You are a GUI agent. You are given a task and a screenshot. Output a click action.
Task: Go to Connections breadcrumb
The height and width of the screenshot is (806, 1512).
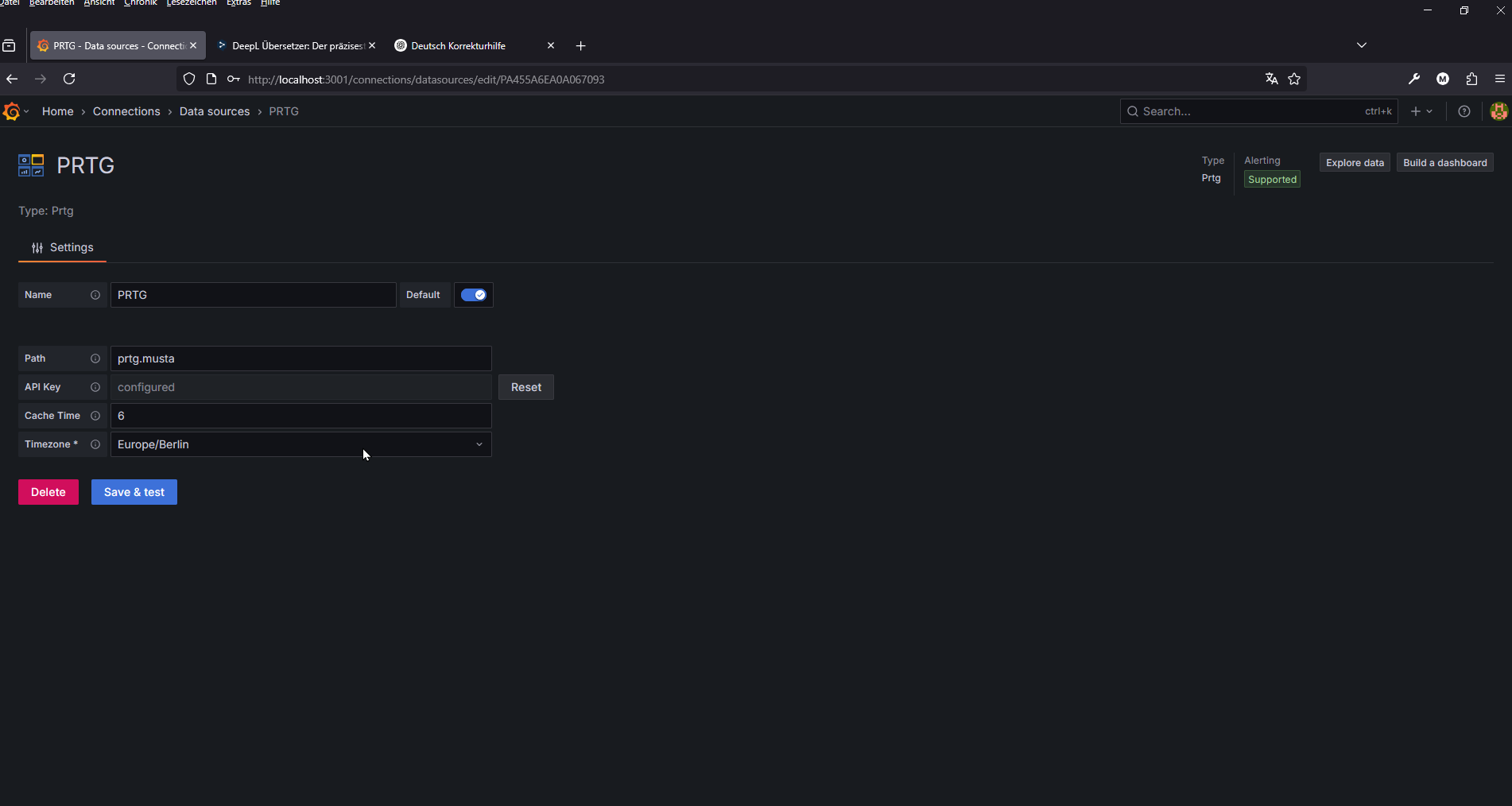coord(126,111)
